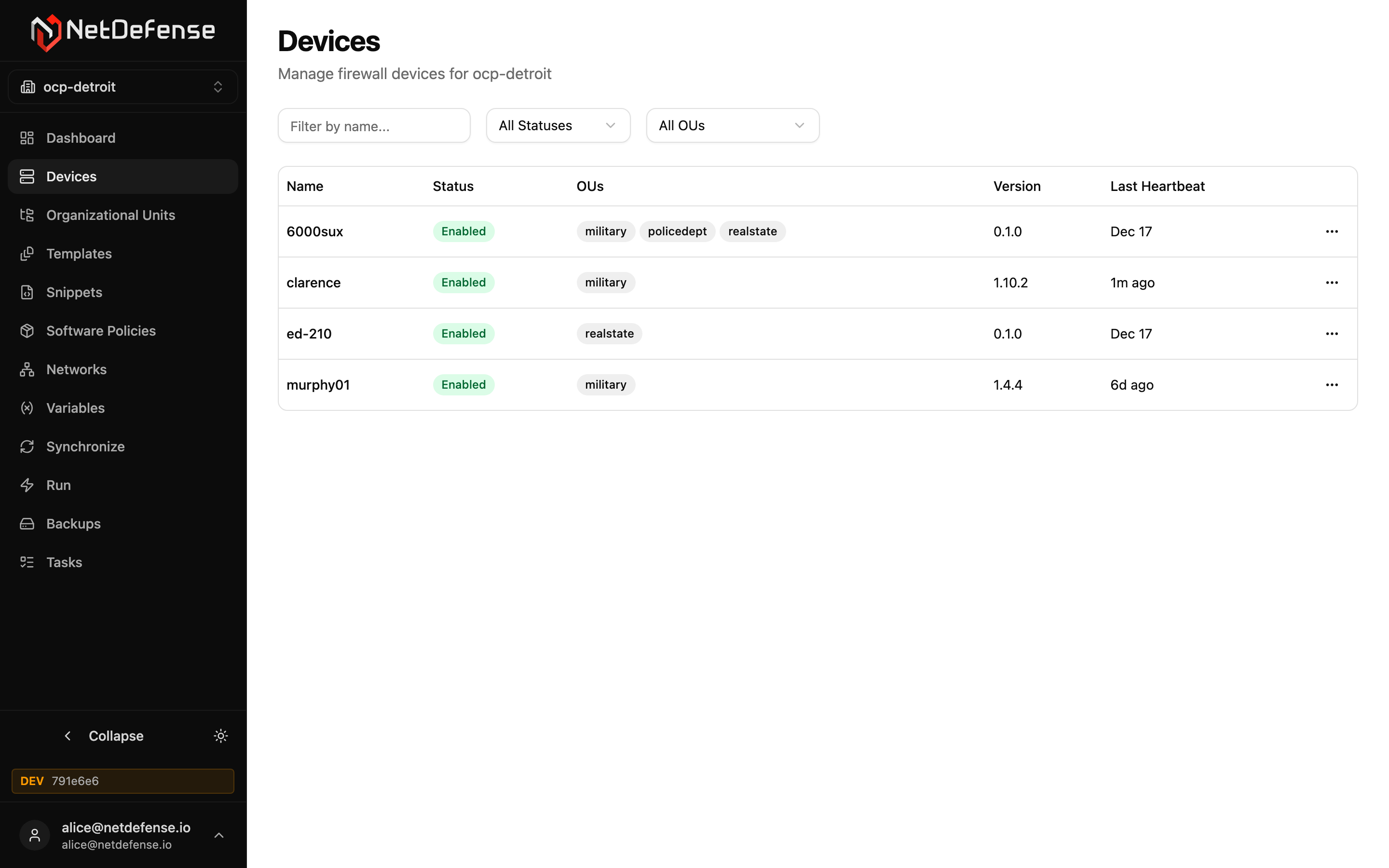Open the Tasks page
Viewport: 1389px width, 868px height.
[123, 562]
